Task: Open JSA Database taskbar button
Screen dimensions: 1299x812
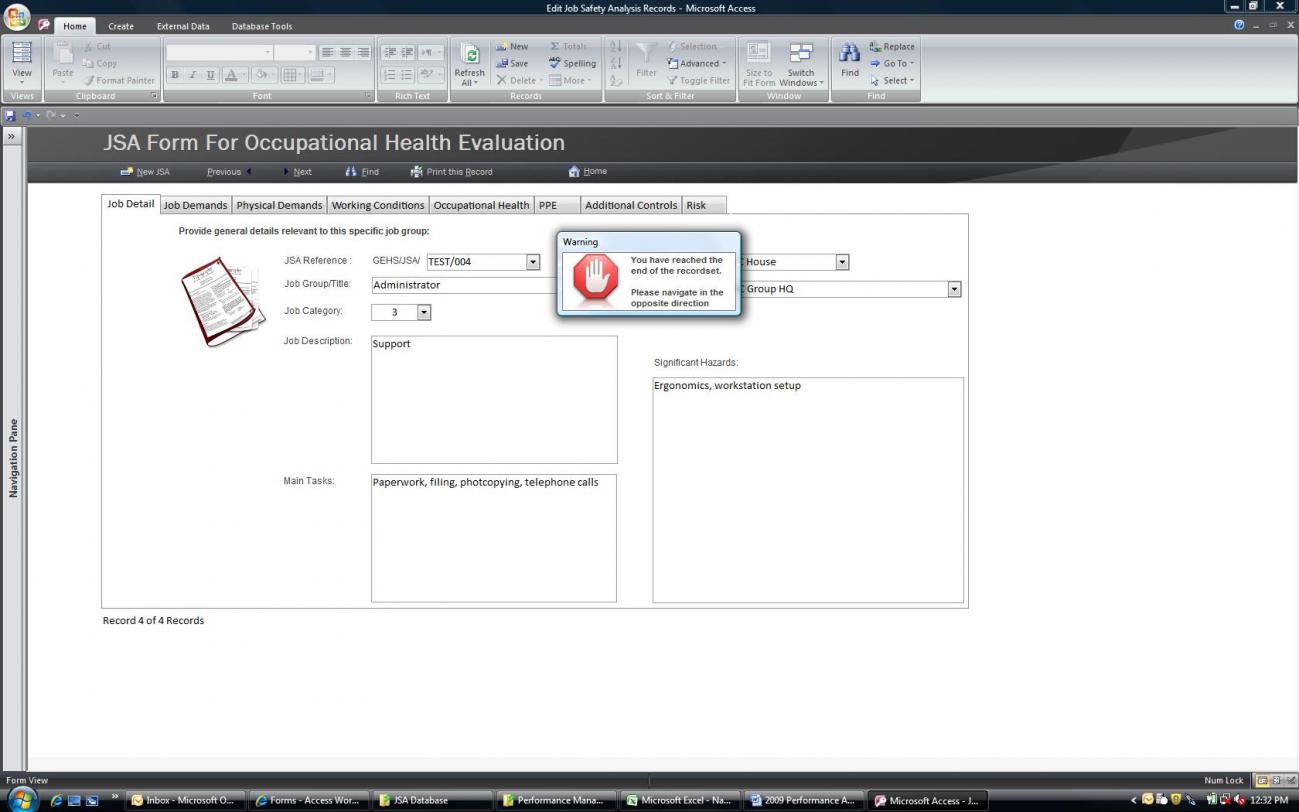Action: pyautogui.click(x=433, y=800)
